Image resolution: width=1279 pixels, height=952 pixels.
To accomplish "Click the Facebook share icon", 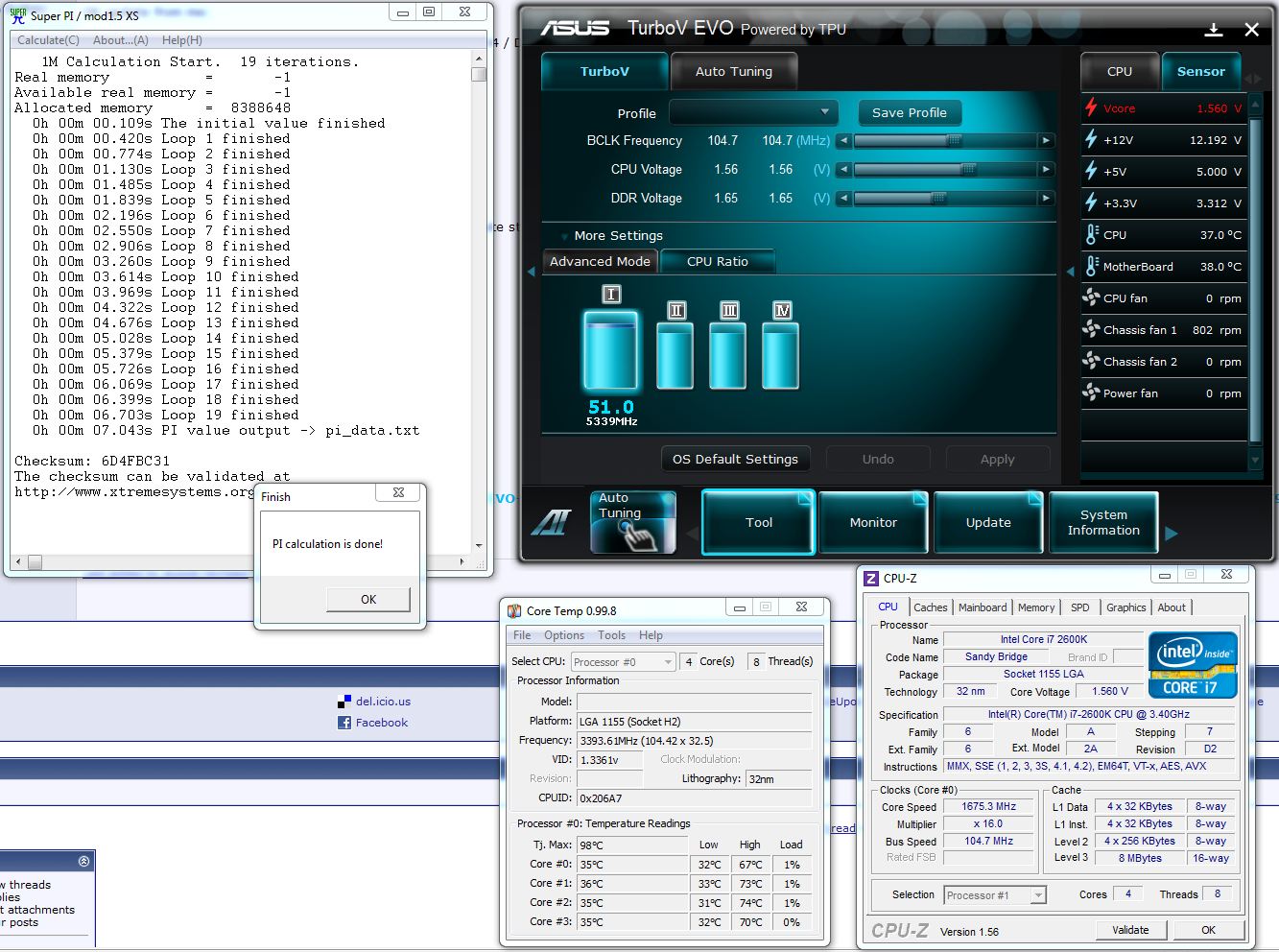I will point(344,723).
